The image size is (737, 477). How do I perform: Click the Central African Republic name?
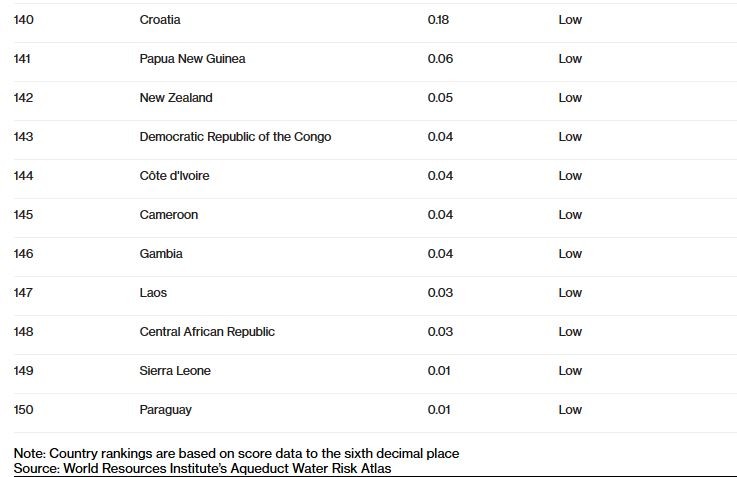(207, 332)
